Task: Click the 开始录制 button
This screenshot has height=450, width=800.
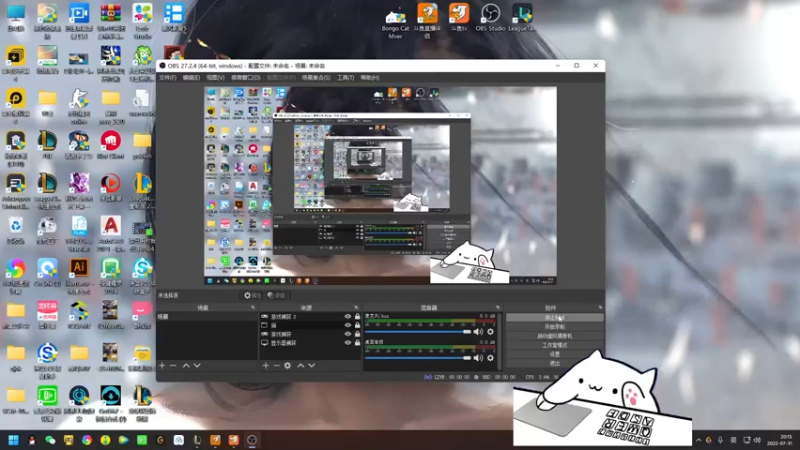Action: coord(555,327)
